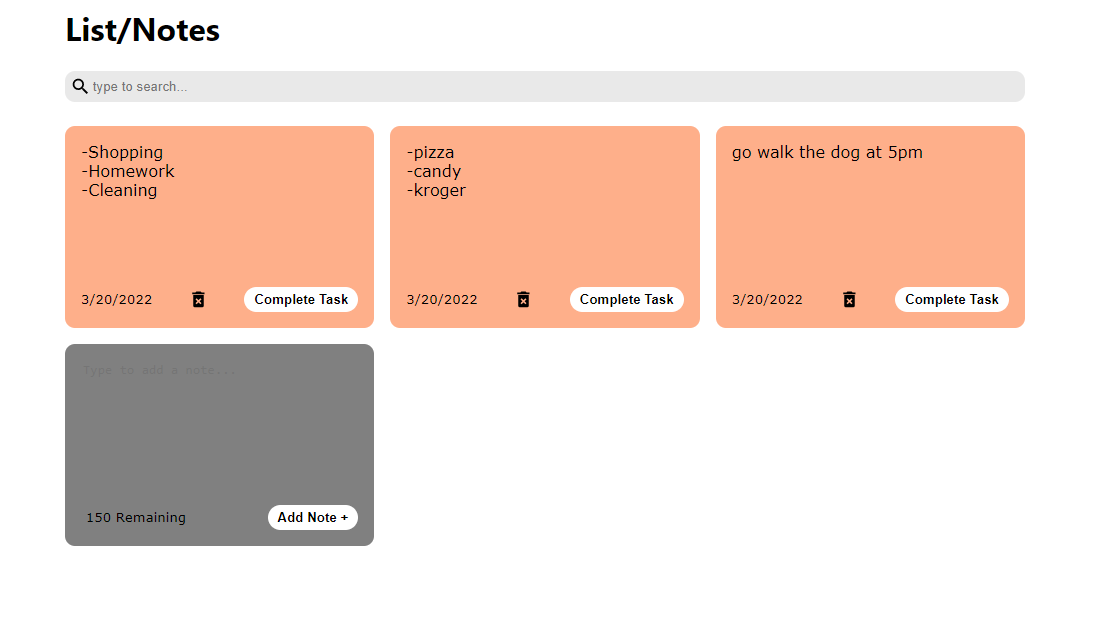Screen dimensions: 1101x619
Task: Delete the Shopping Homework Cleaning note
Action: pos(199,300)
